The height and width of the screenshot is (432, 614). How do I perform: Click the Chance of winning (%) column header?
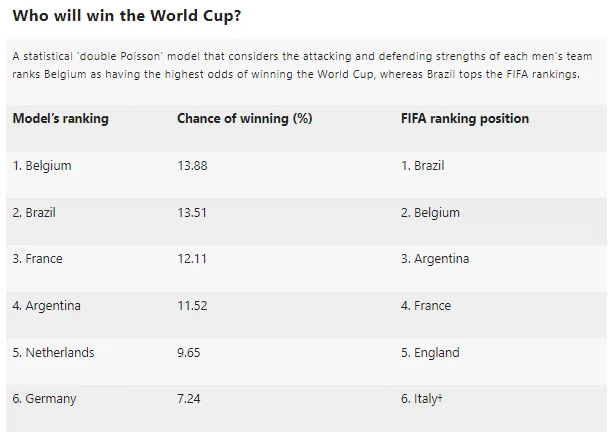pos(245,119)
